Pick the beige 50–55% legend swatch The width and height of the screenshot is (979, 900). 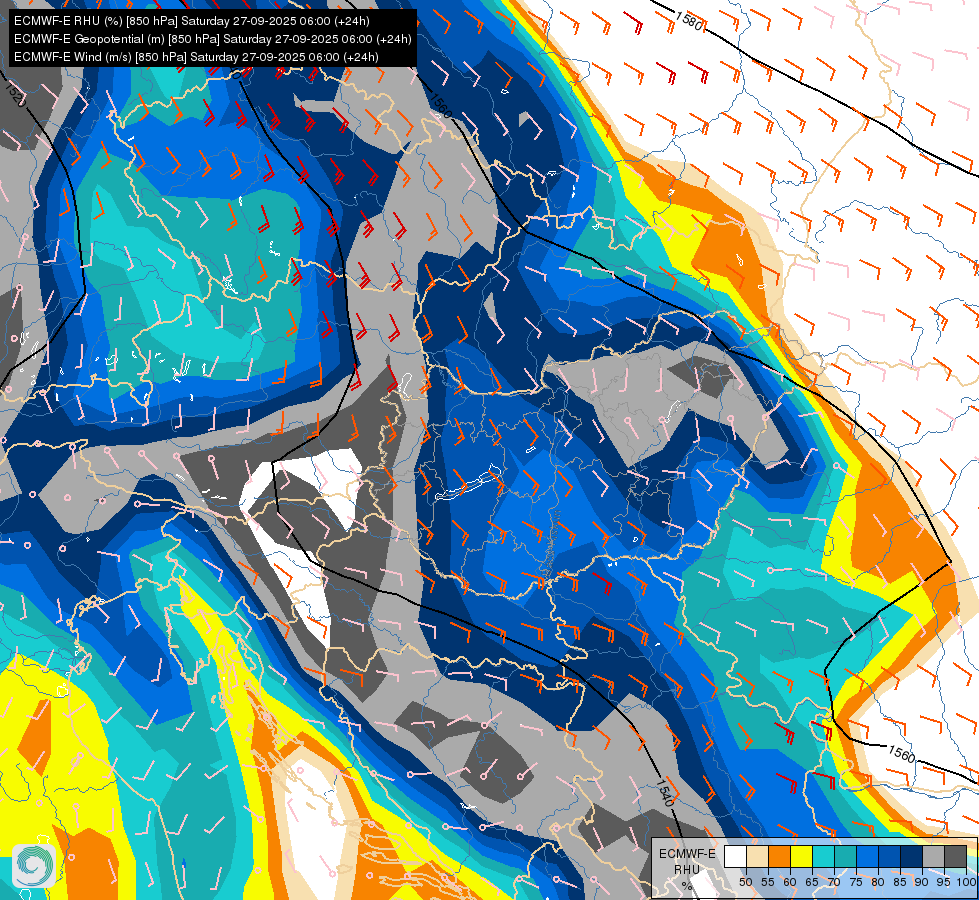[757, 856]
